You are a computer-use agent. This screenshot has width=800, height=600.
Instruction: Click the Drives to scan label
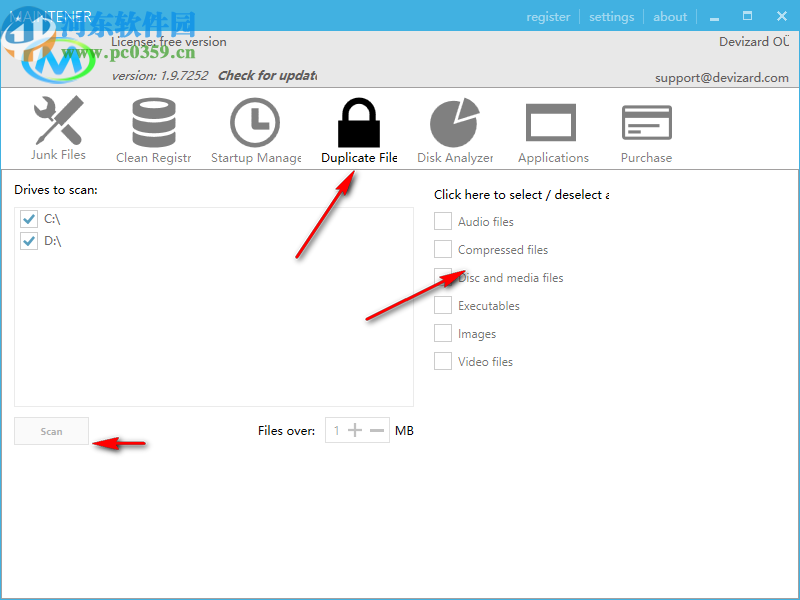pos(56,190)
